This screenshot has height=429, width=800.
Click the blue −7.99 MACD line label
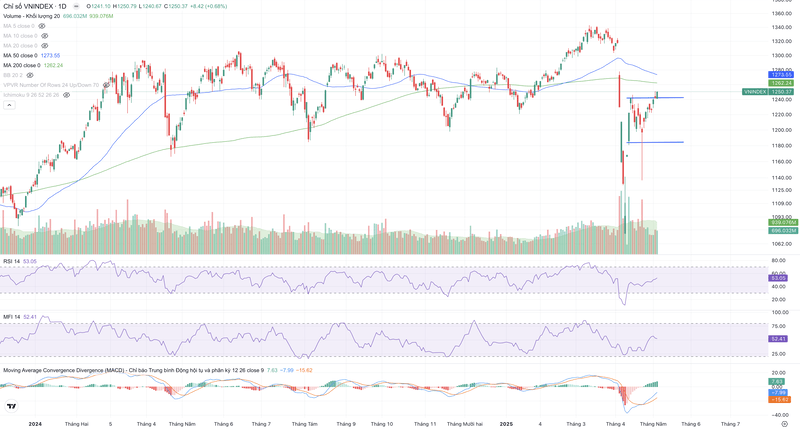[x=779, y=393]
